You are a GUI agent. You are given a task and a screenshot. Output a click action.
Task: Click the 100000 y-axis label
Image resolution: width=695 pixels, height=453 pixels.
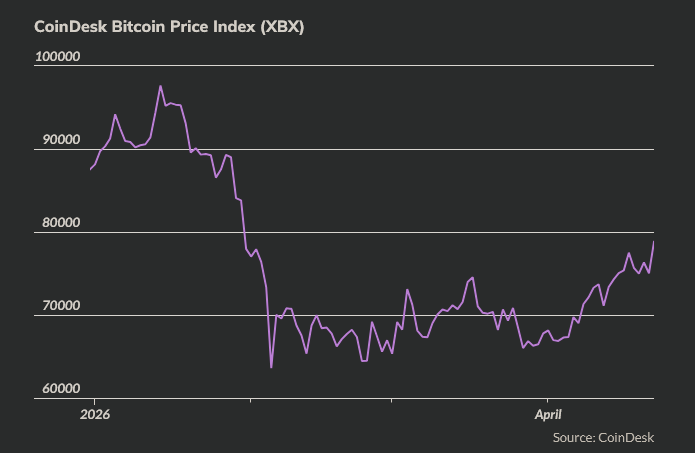(x=58, y=57)
